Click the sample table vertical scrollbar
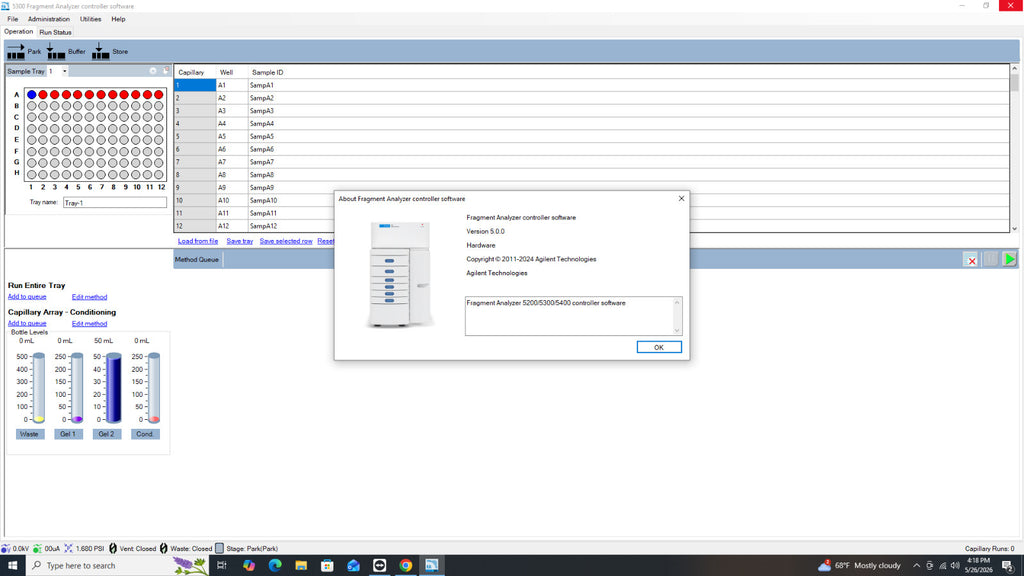This screenshot has height=576, width=1024. (1014, 148)
